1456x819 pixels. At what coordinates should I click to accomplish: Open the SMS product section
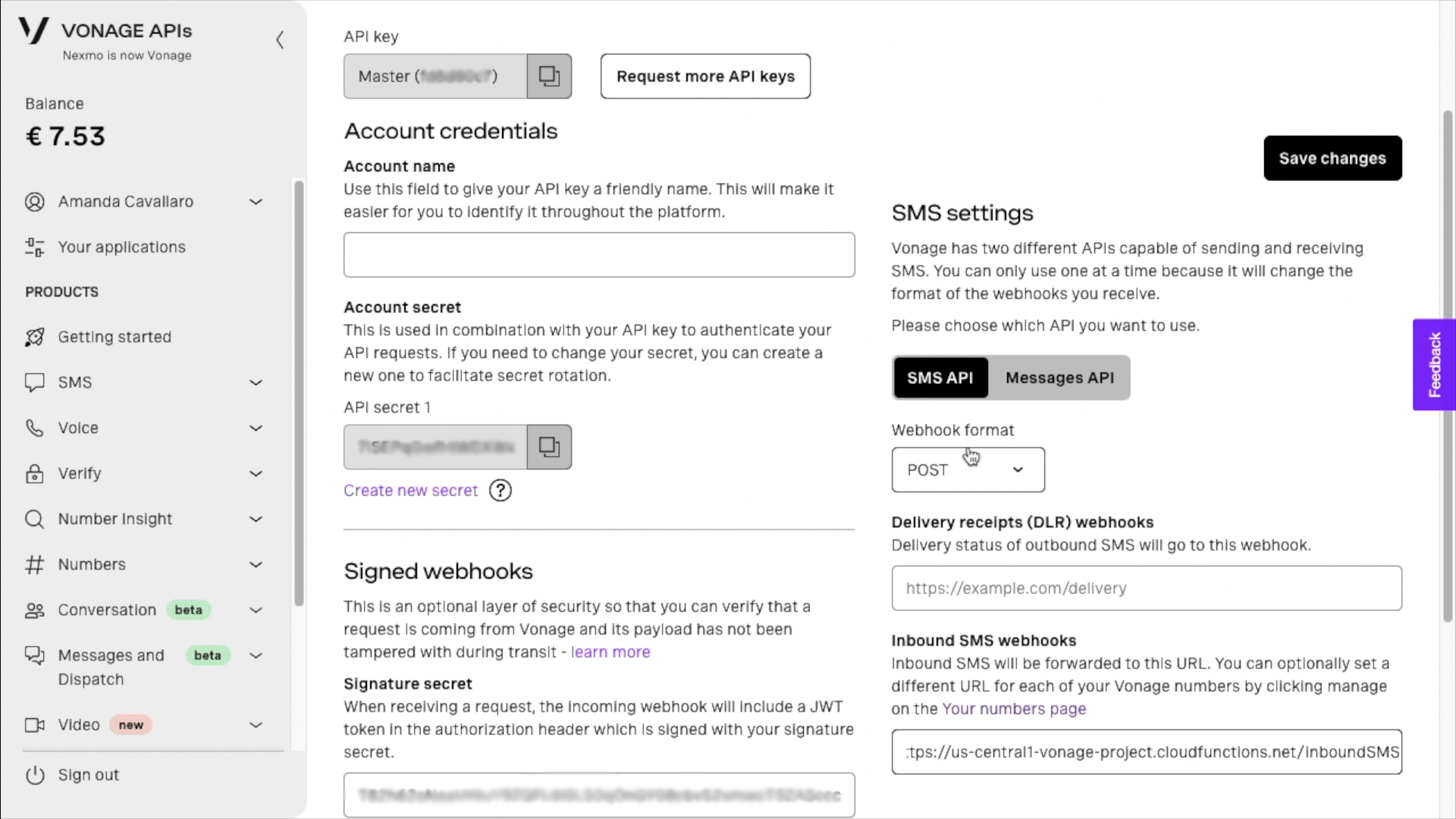click(75, 382)
